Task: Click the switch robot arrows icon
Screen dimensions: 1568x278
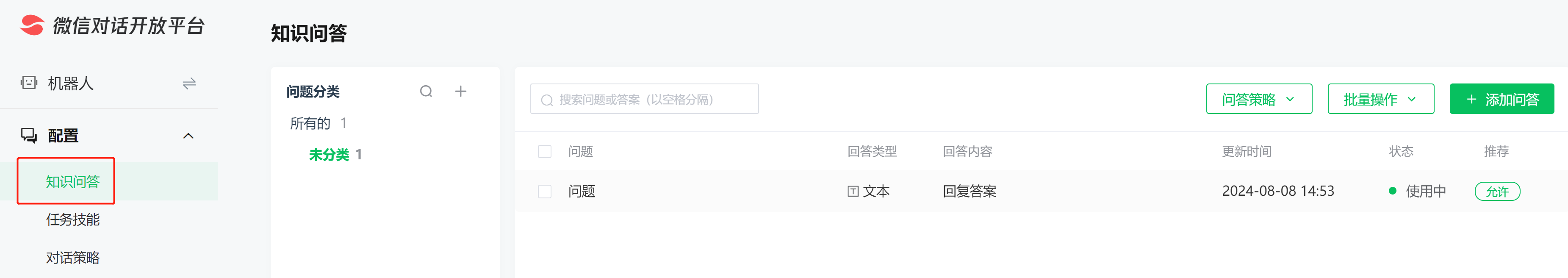Action: coord(189,83)
